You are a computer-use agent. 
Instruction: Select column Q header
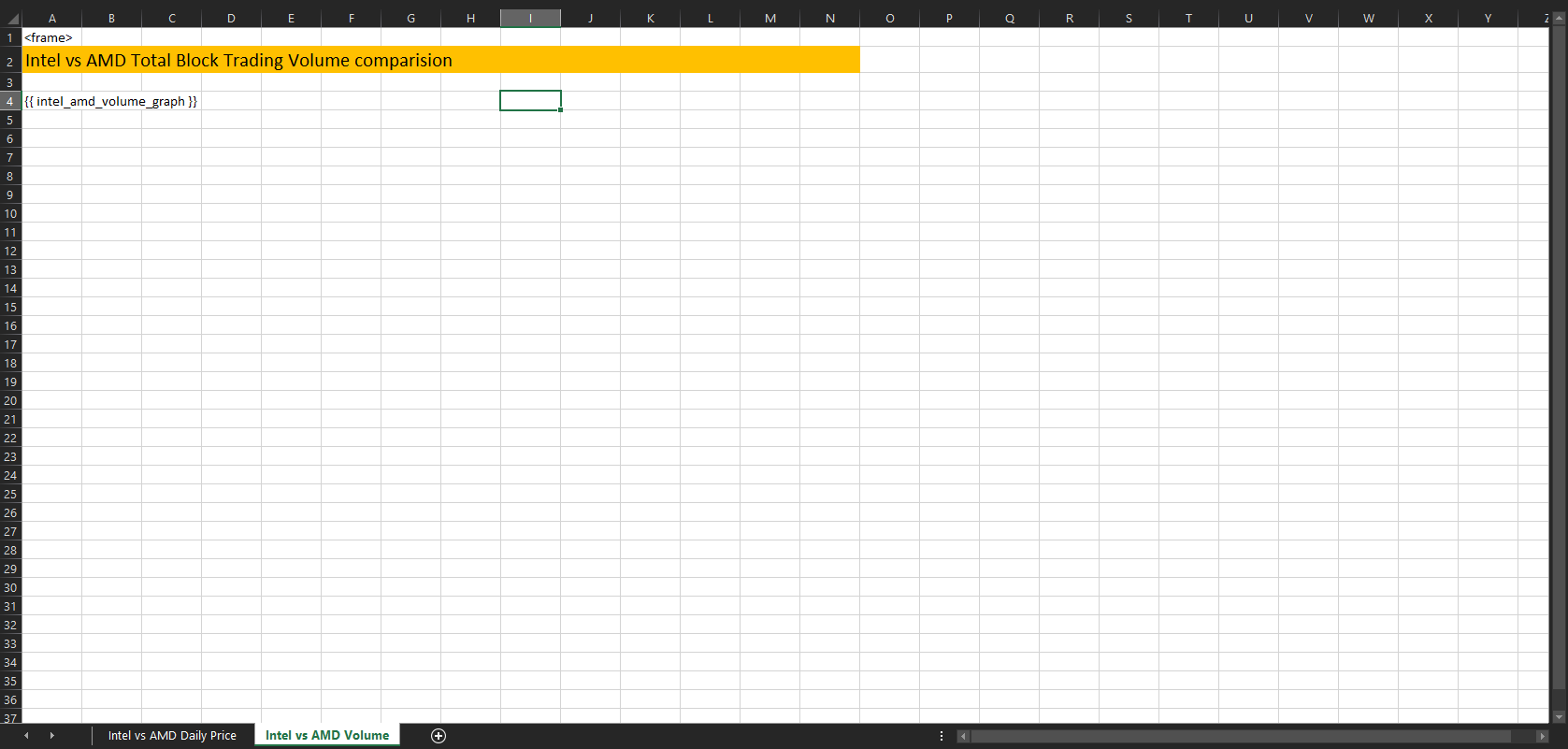[x=1009, y=19]
